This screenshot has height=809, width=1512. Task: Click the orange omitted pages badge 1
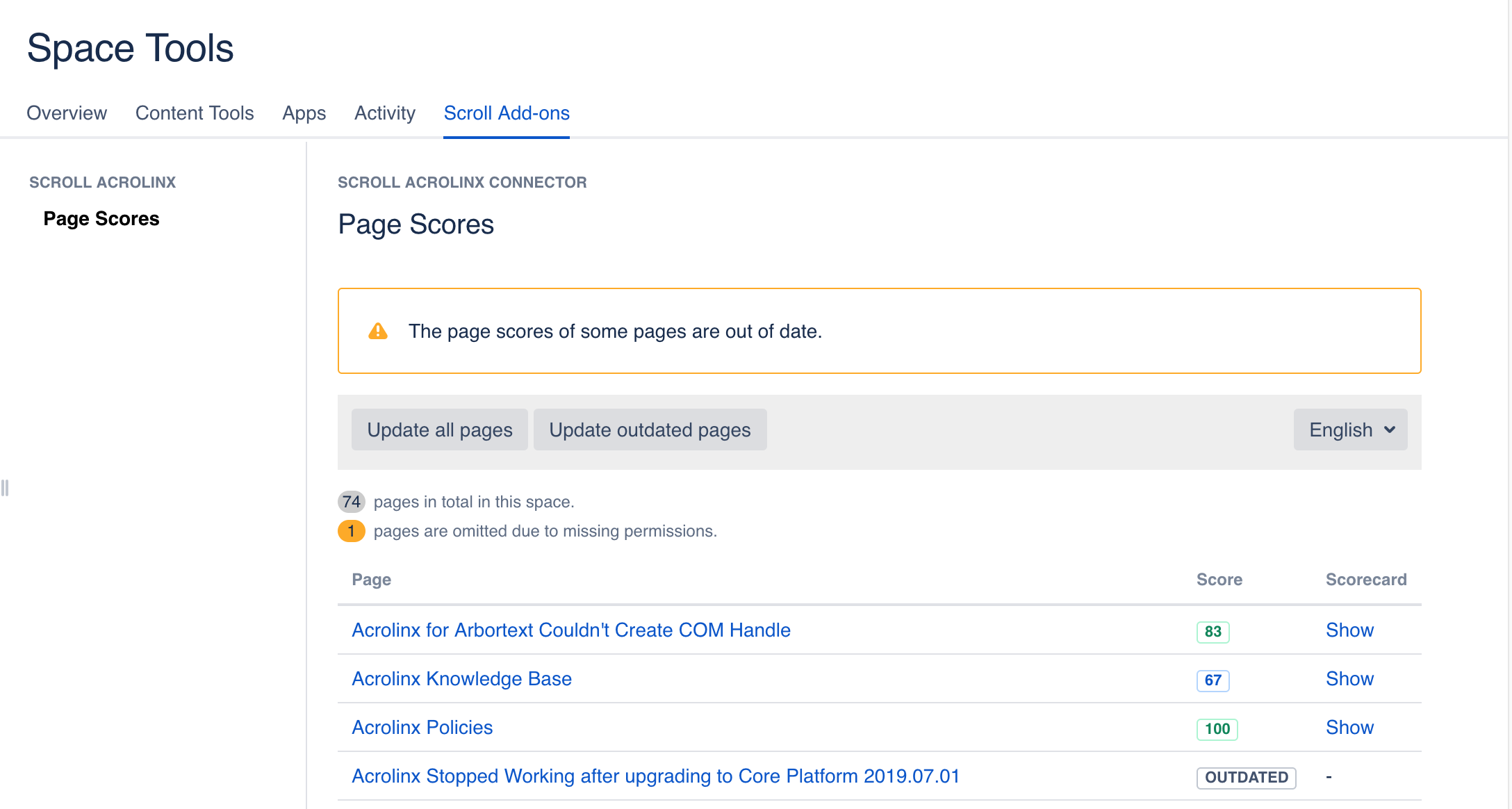[x=352, y=531]
